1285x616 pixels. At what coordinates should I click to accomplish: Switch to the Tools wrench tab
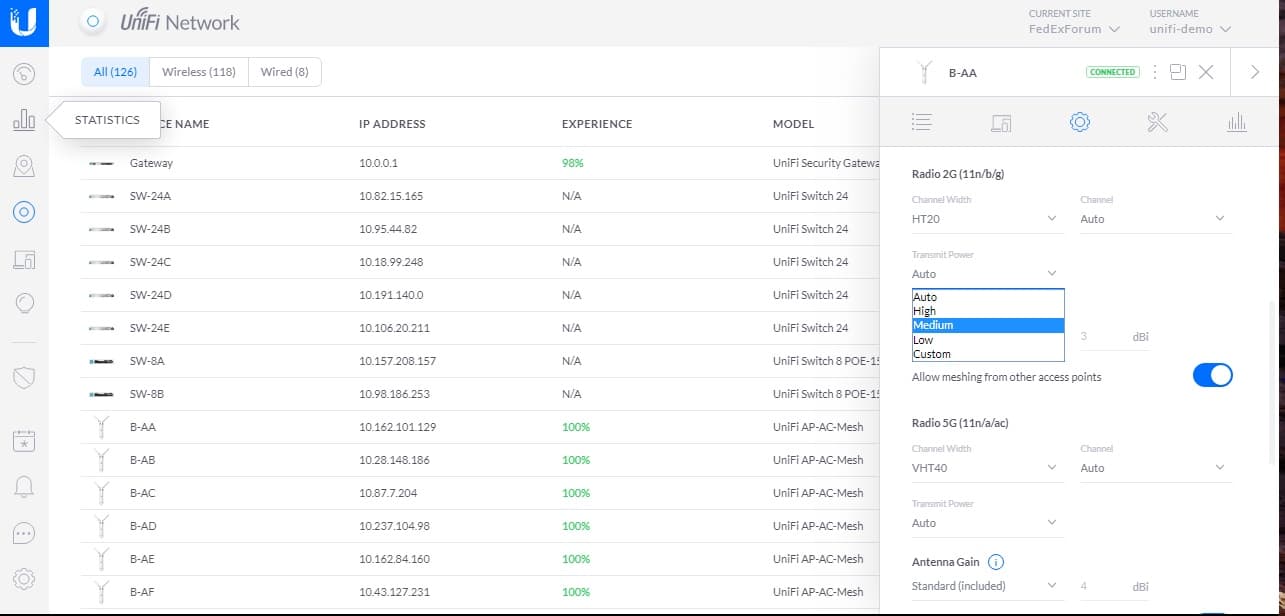pos(1158,122)
